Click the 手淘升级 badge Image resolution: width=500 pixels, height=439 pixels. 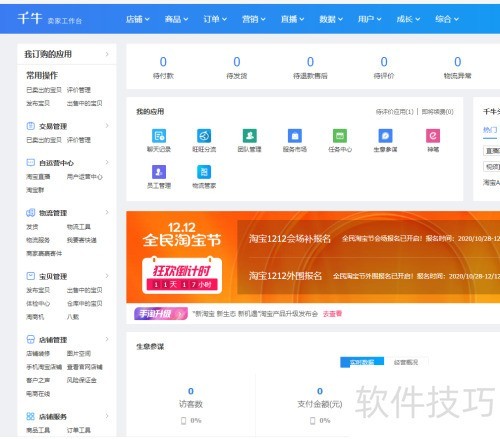[x=161, y=314]
